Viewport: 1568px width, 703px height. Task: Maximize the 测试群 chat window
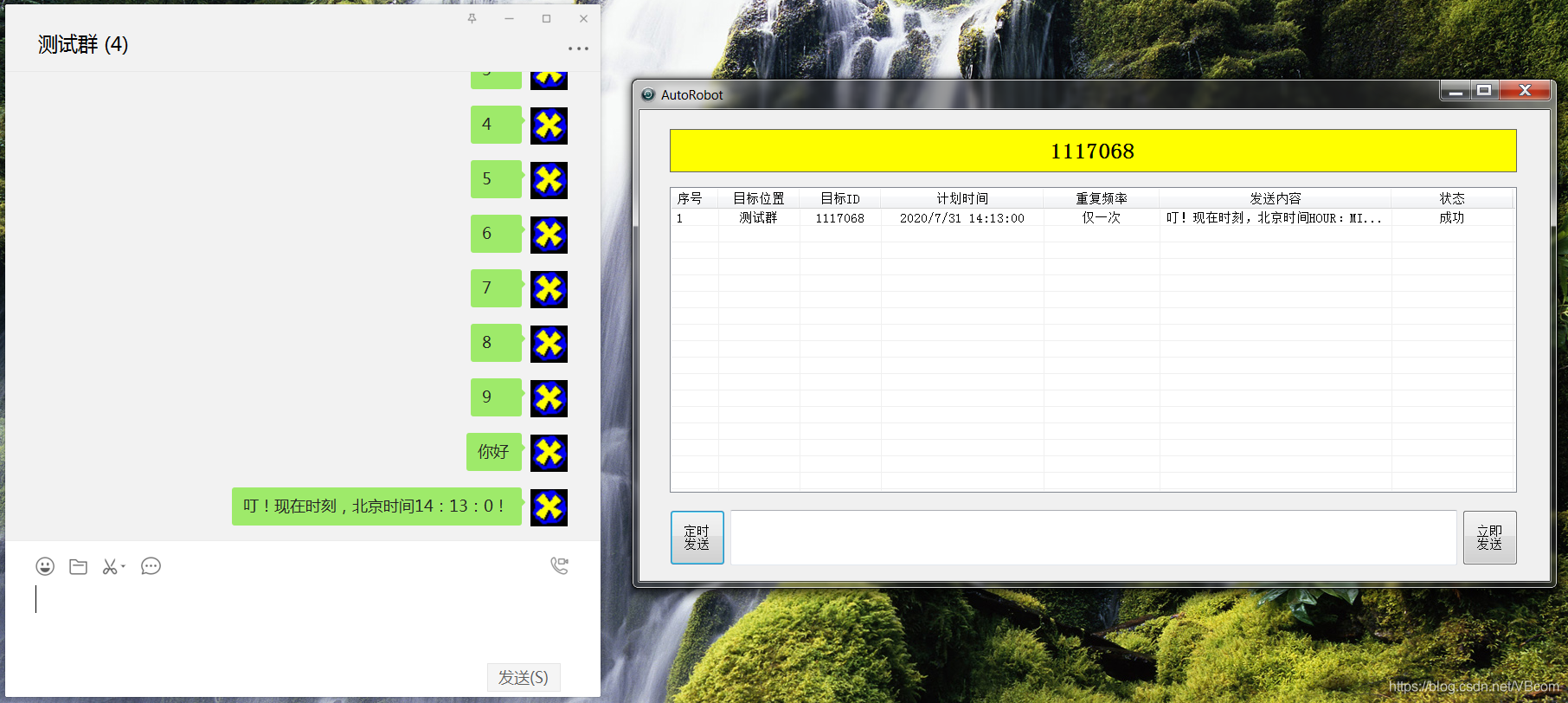[x=546, y=18]
